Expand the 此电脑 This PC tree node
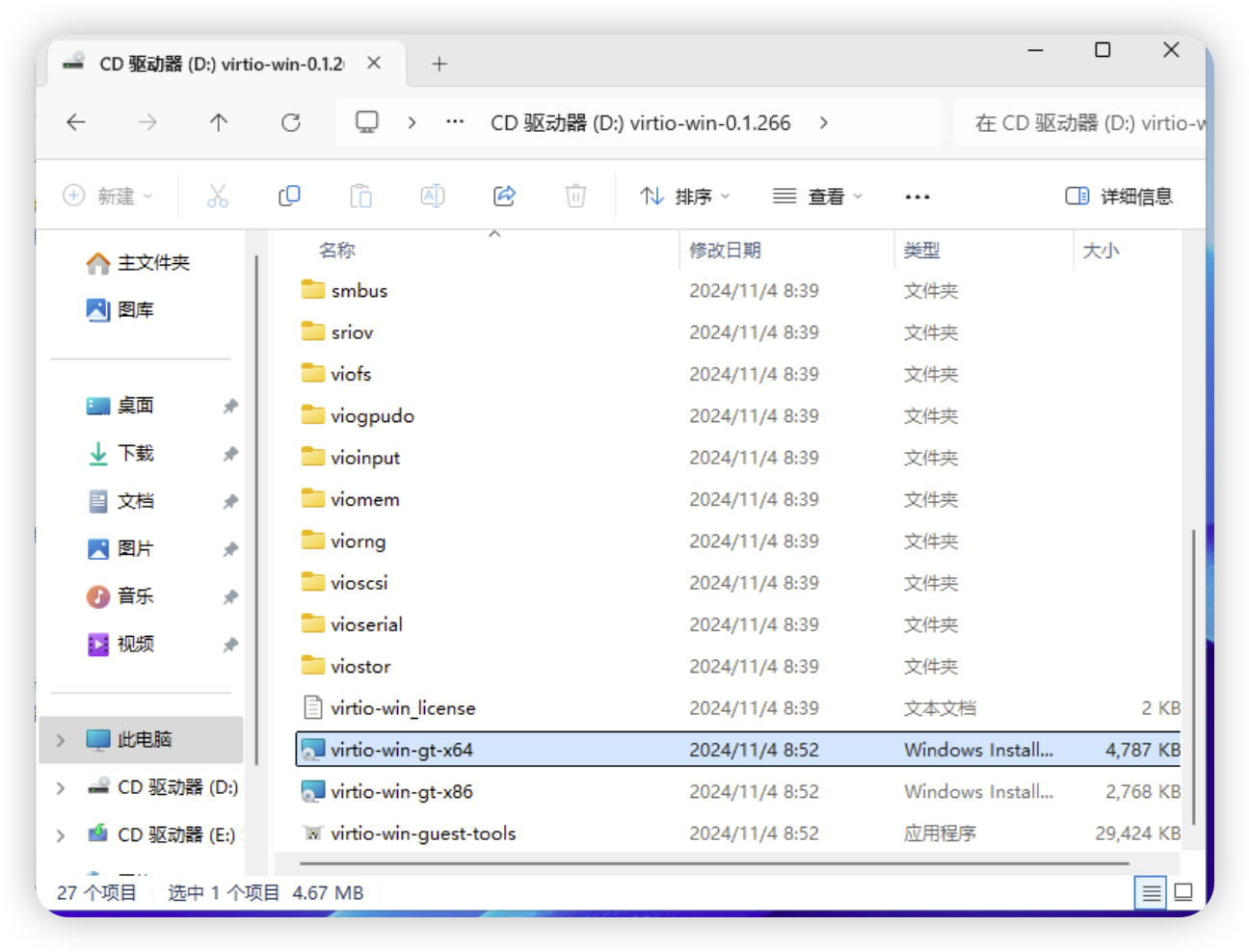The width and height of the screenshot is (1249, 952). click(61, 740)
